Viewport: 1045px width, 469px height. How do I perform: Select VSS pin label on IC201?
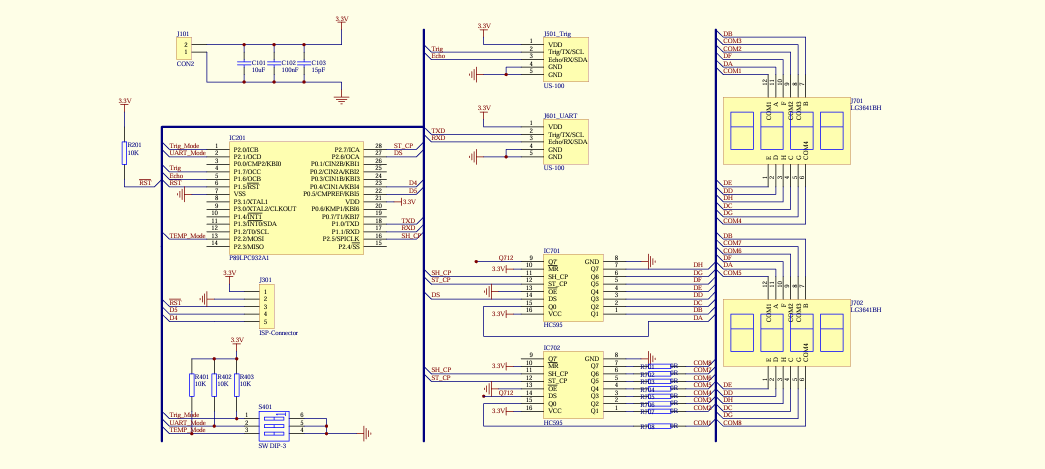pyautogui.click(x=239, y=193)
